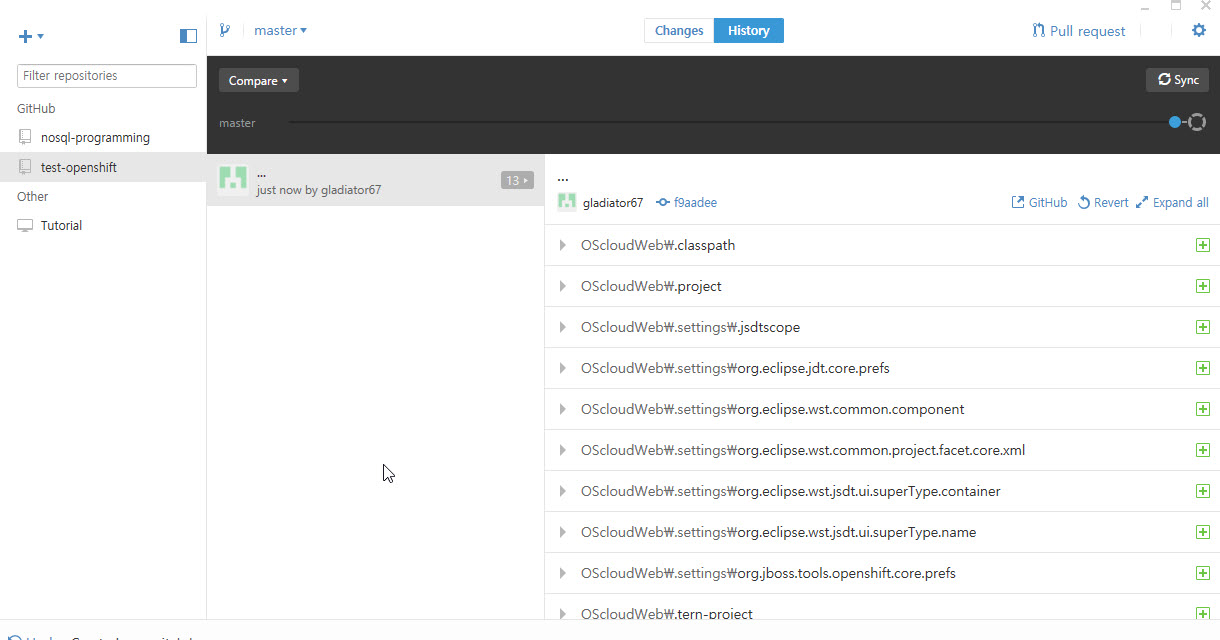The height and width of the screenshot is (640, 1220).
Task: Click the add repository plus icon
Action: coord(27,37)
